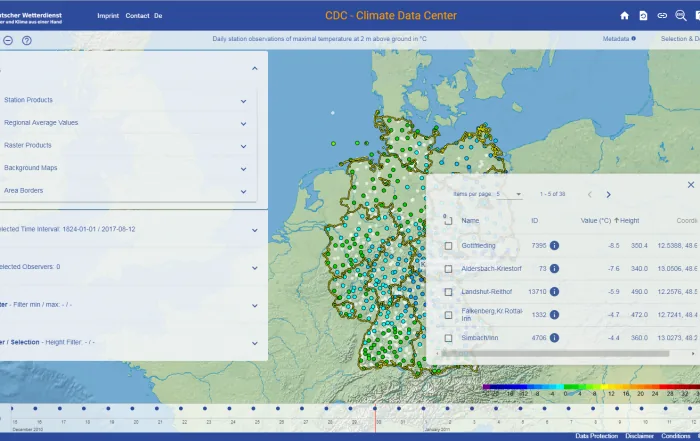Click the red current-date timeline marker
This screenshot has height=441, width=700.
pos(375,419)
